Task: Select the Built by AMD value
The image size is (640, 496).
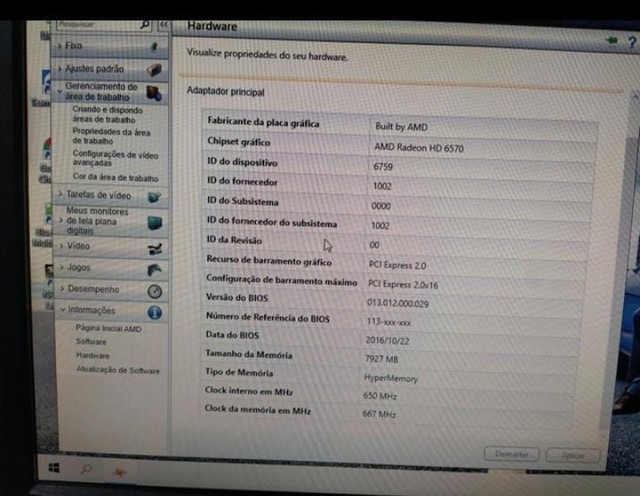Action: (401, 127)
